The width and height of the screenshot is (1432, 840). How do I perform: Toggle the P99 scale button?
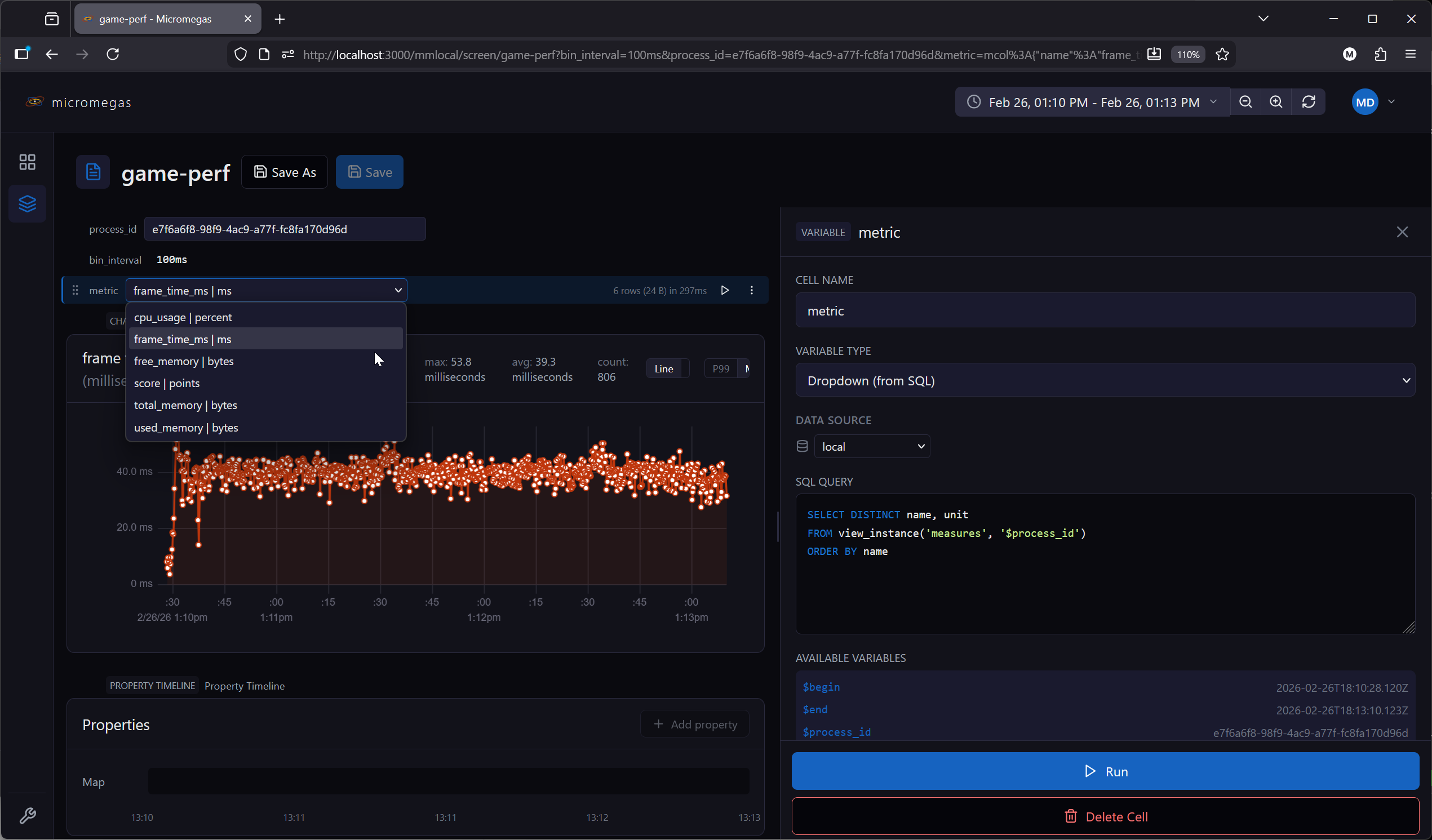(x=721, y=369)
